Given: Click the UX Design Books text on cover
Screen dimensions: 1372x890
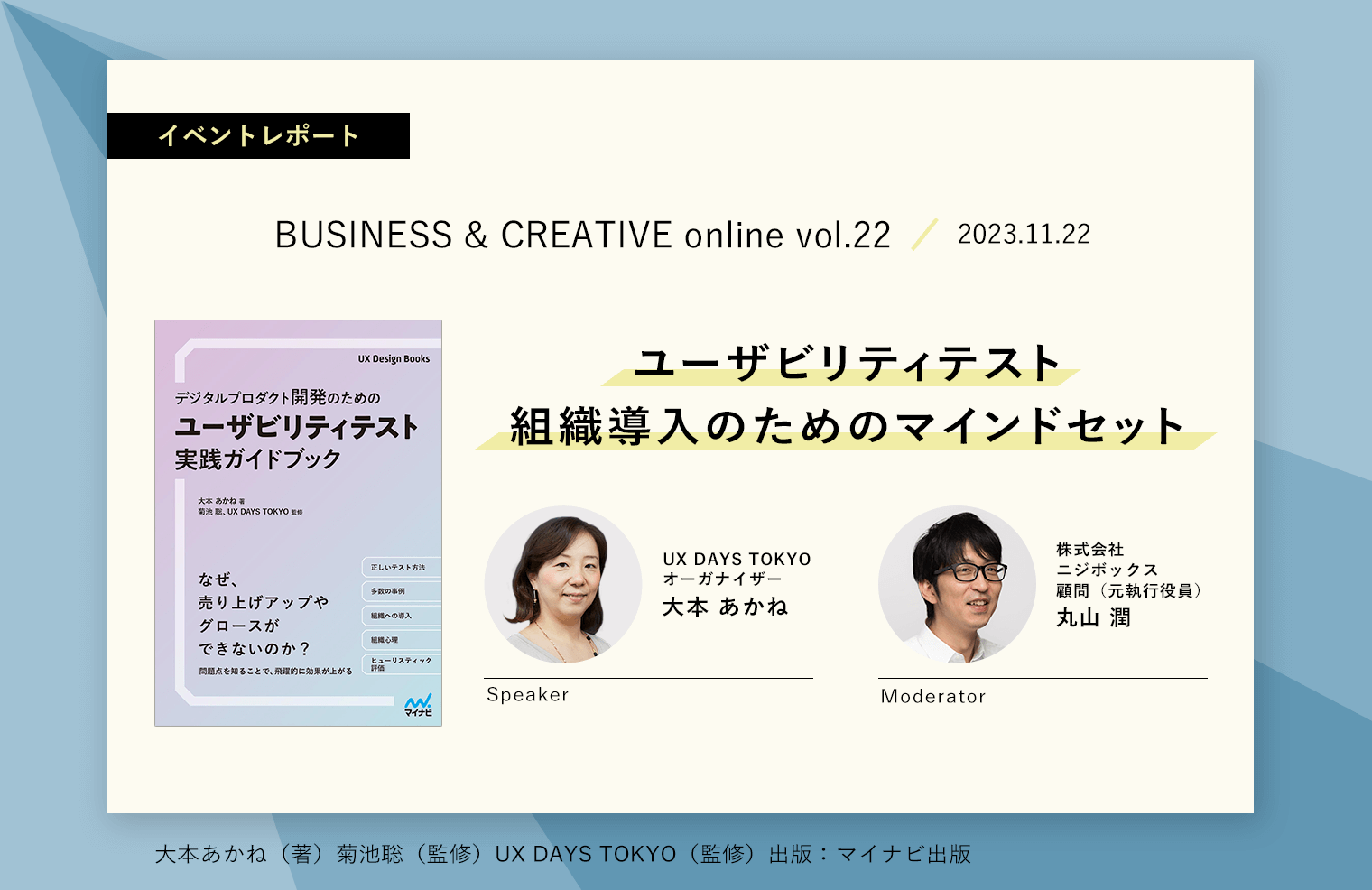Looking at the screenshot, I should pos(394,359).
